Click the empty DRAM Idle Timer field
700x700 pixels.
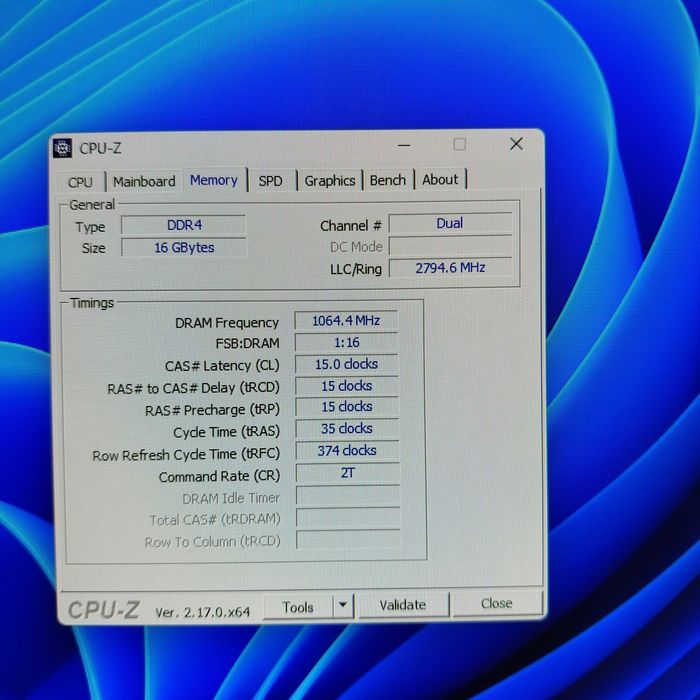[x=348, y=496]
